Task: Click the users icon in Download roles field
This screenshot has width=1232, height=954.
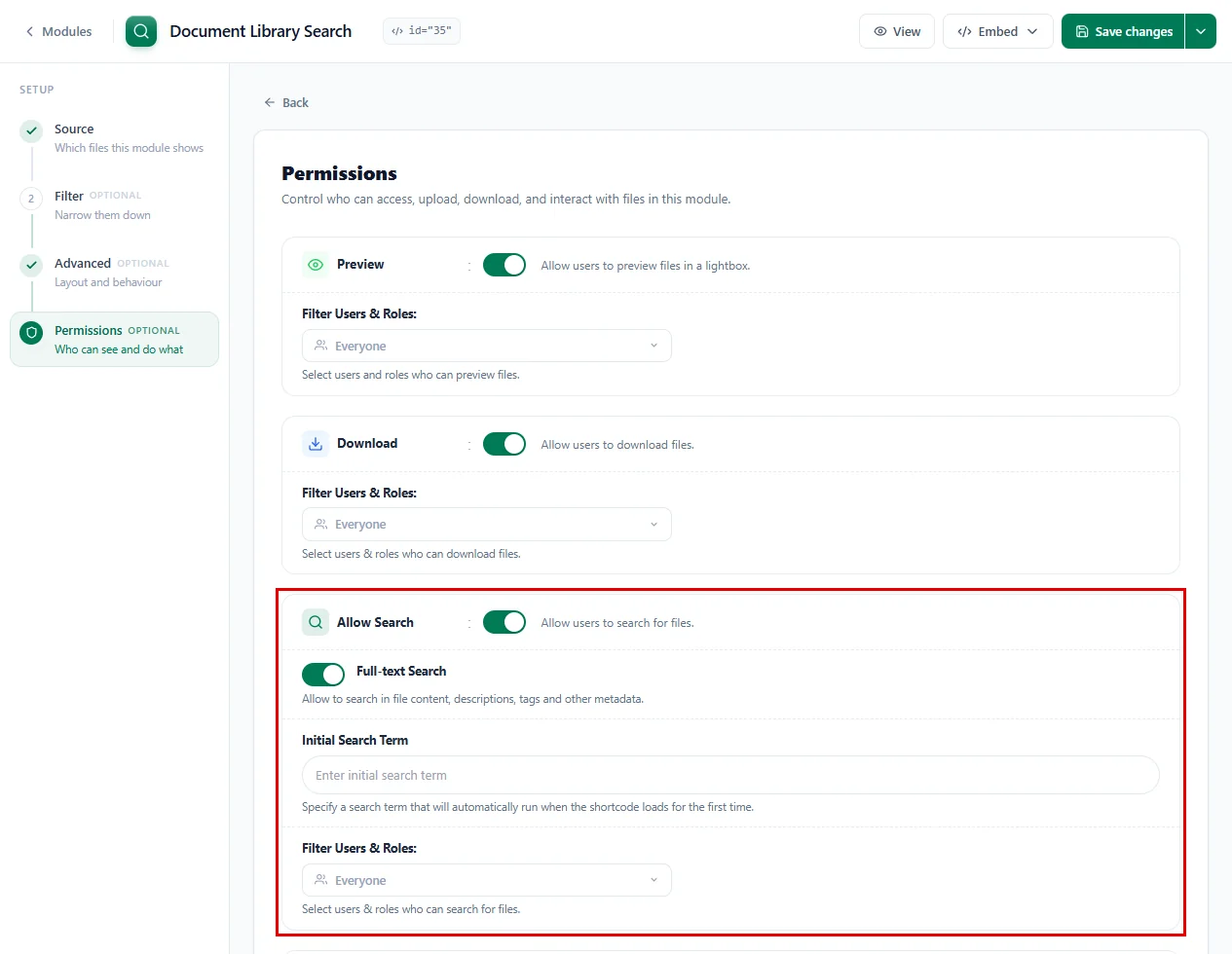Action: 320,524
